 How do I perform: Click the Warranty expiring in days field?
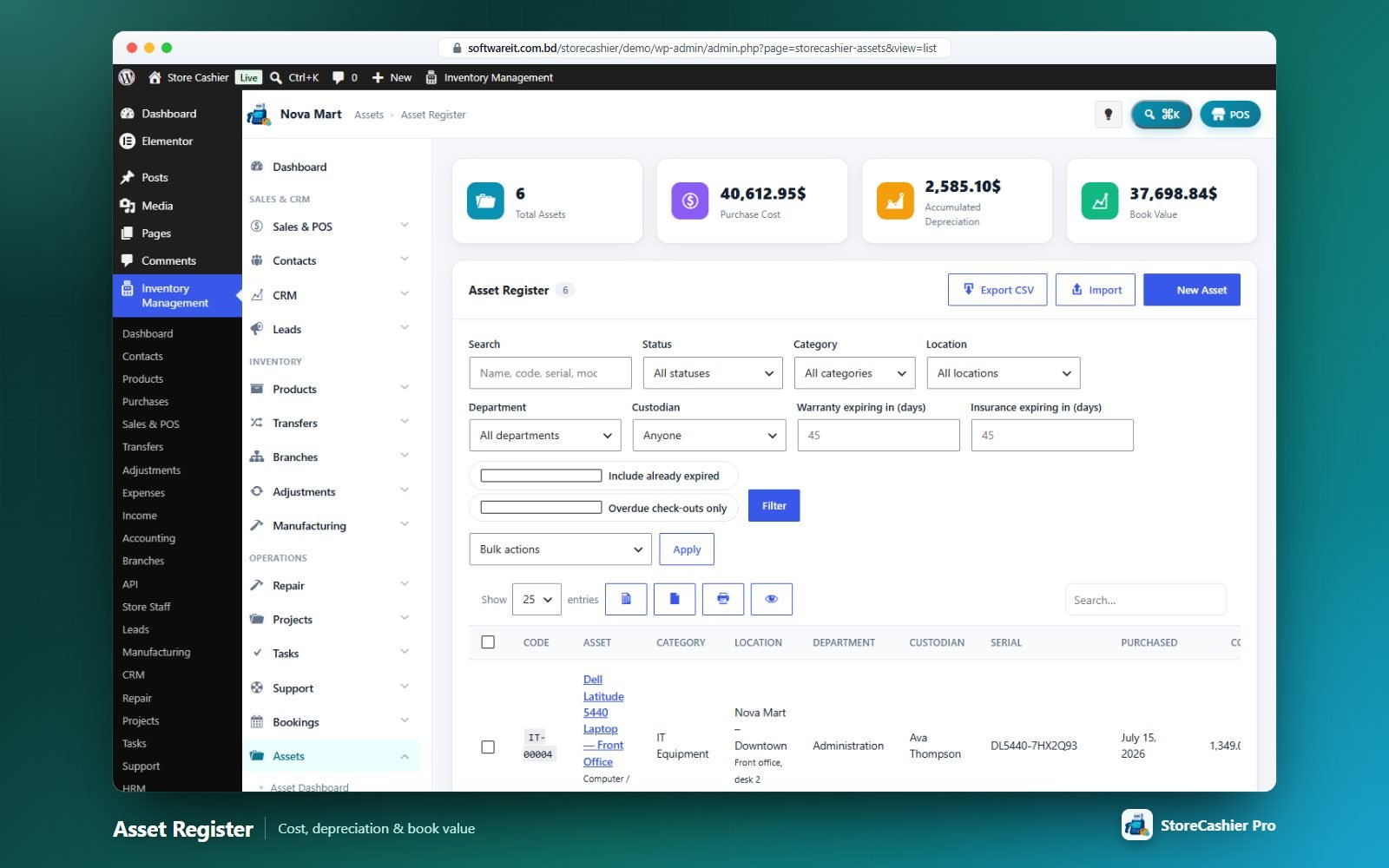click(879, 435)
